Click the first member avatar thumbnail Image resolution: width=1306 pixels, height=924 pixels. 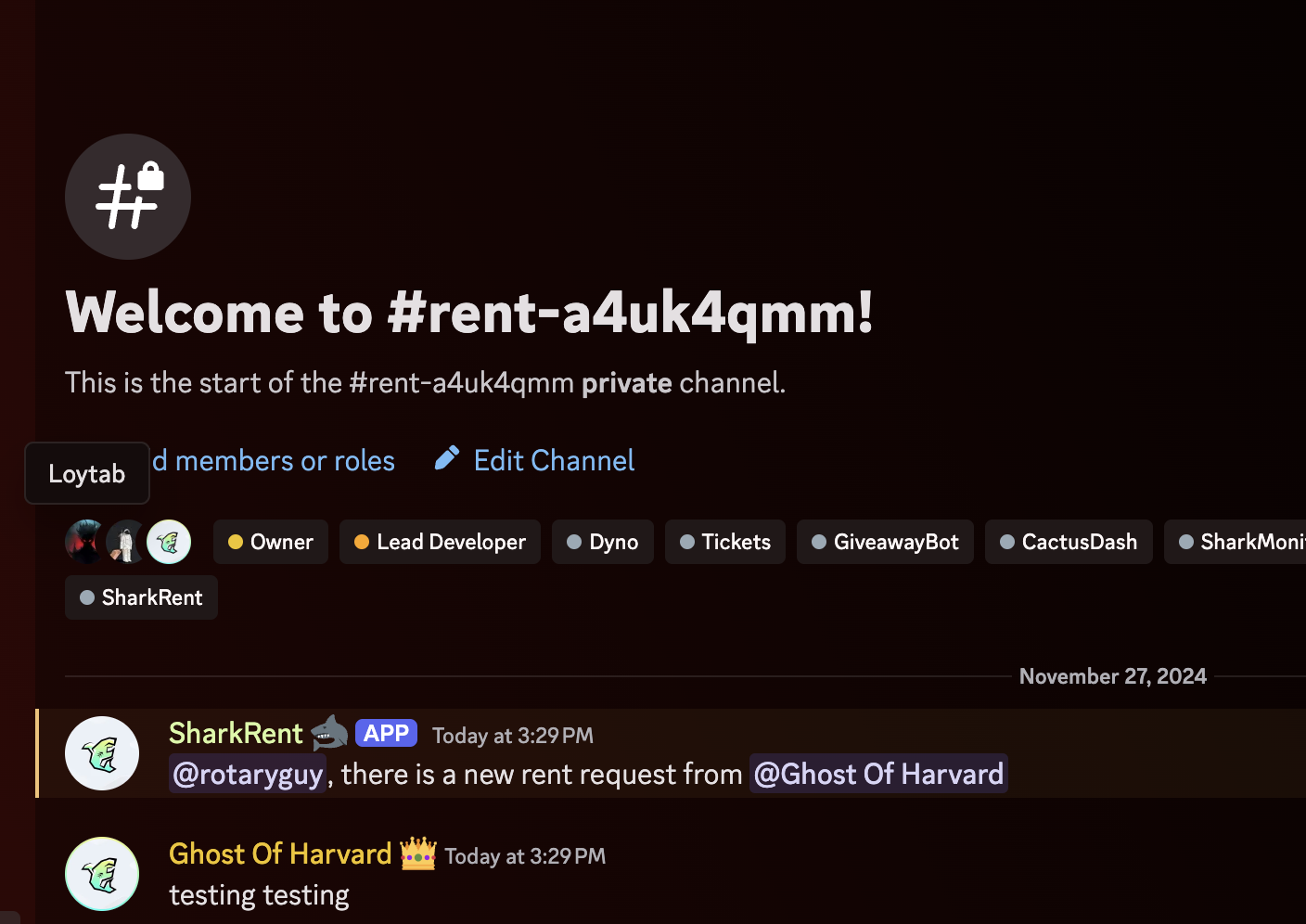(83, 542)
